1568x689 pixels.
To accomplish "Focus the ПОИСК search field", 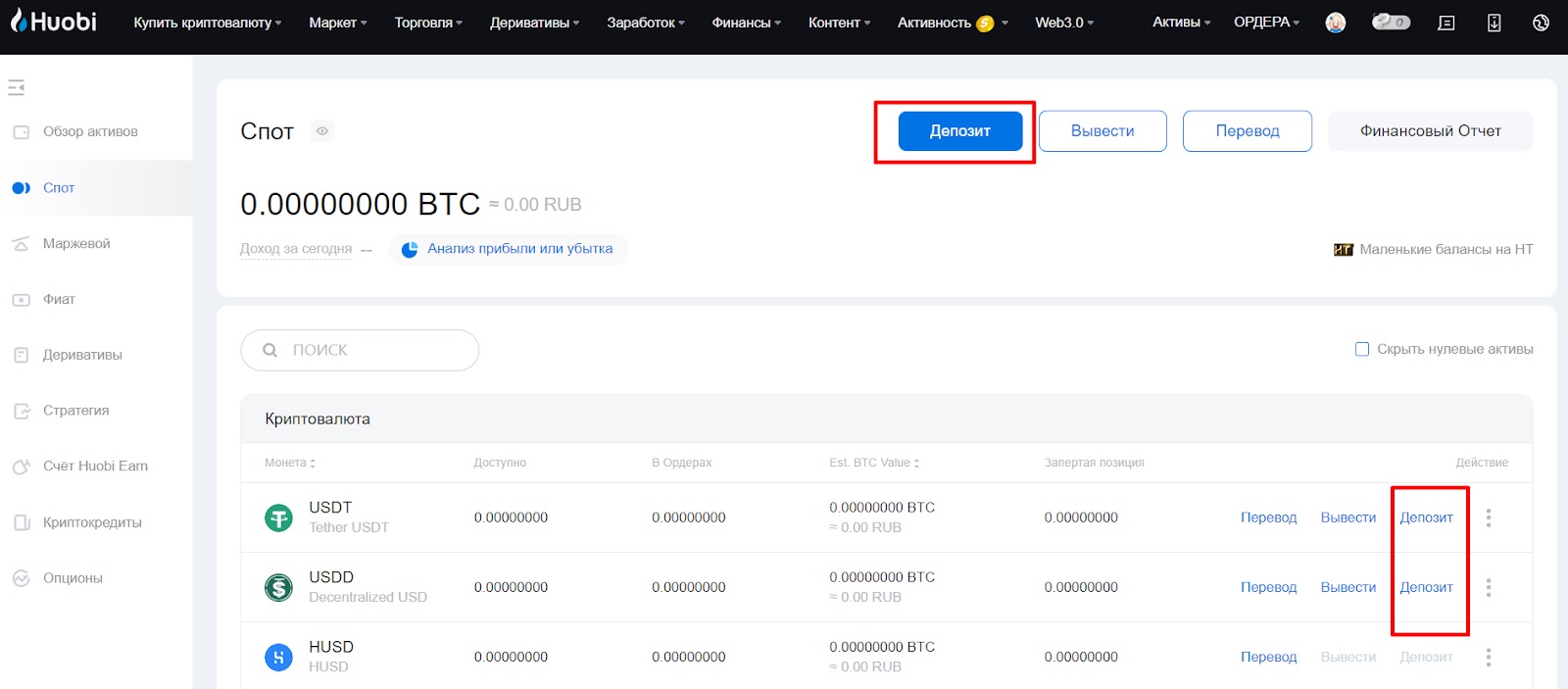I will tap(360, 350).
